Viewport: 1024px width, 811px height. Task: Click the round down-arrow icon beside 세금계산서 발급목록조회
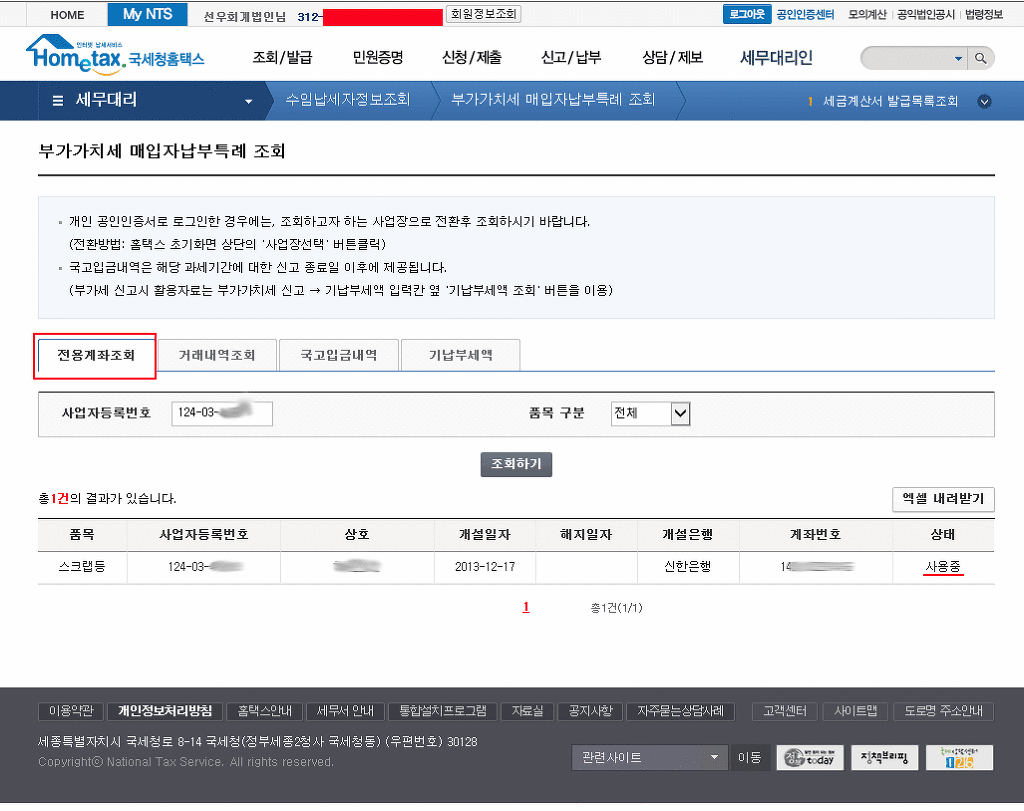click(984, 101)
